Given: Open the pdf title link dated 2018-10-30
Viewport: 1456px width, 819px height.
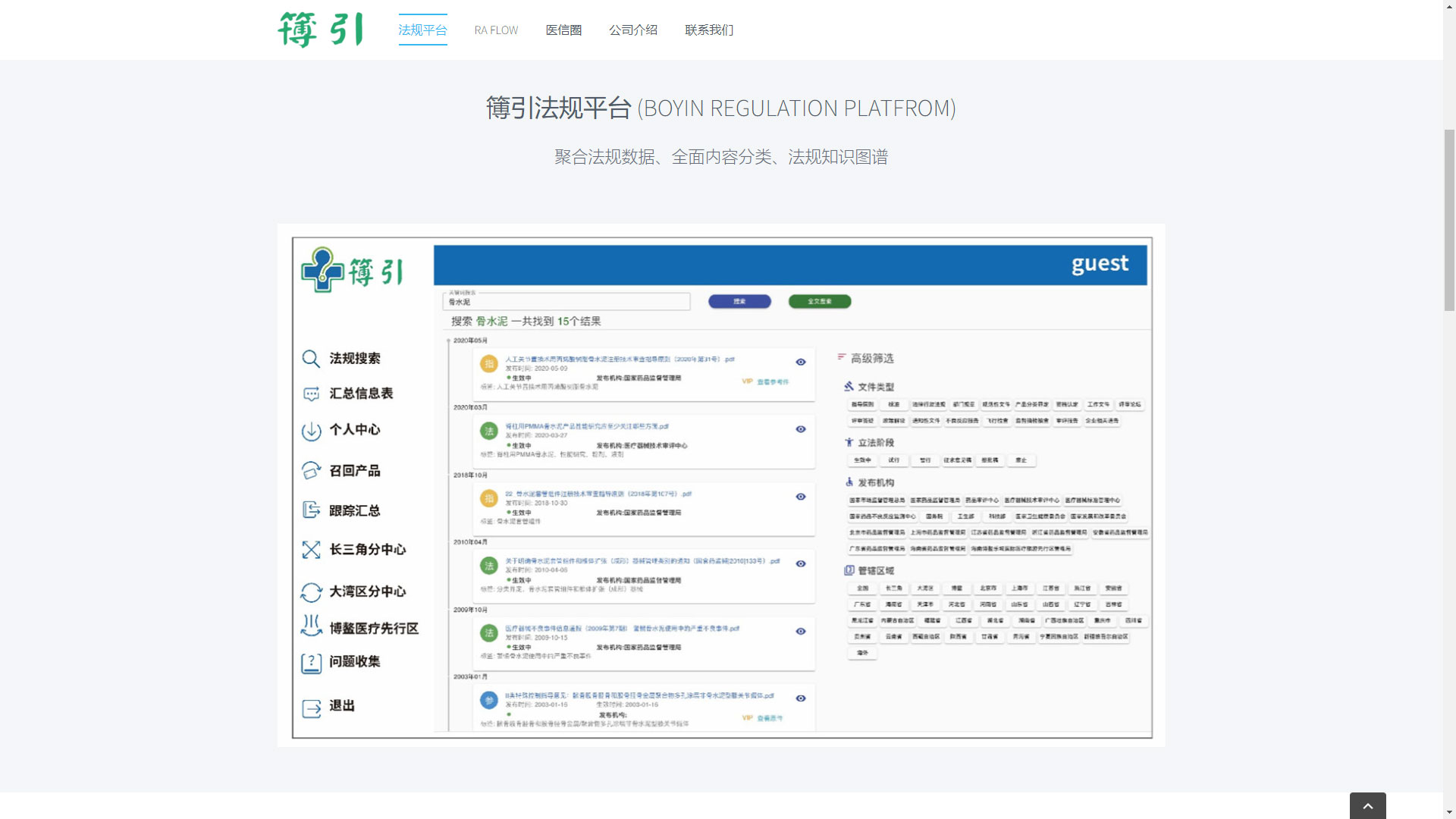Looking at the screenshot, I should pyautogui.click(x=598, y=494).
